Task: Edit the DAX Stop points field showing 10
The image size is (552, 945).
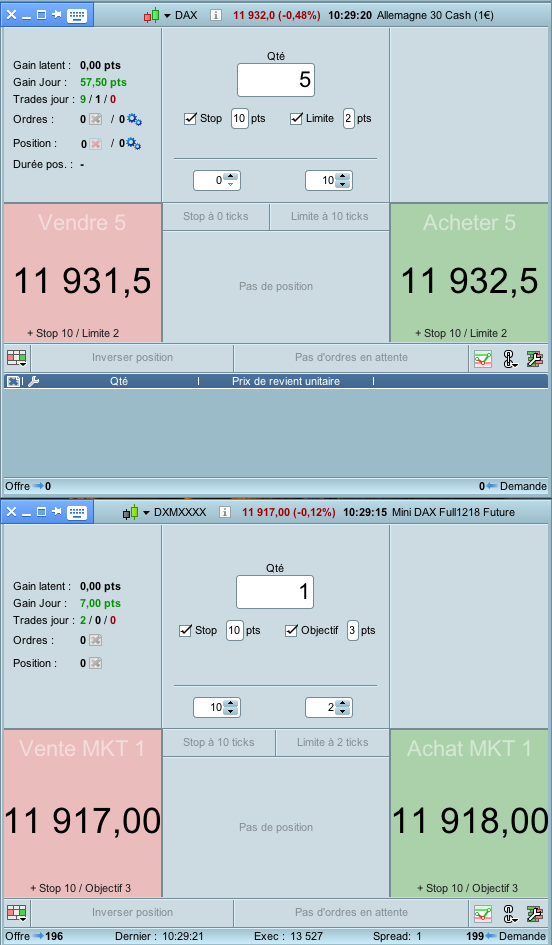Action: click(x=239, y=118)
